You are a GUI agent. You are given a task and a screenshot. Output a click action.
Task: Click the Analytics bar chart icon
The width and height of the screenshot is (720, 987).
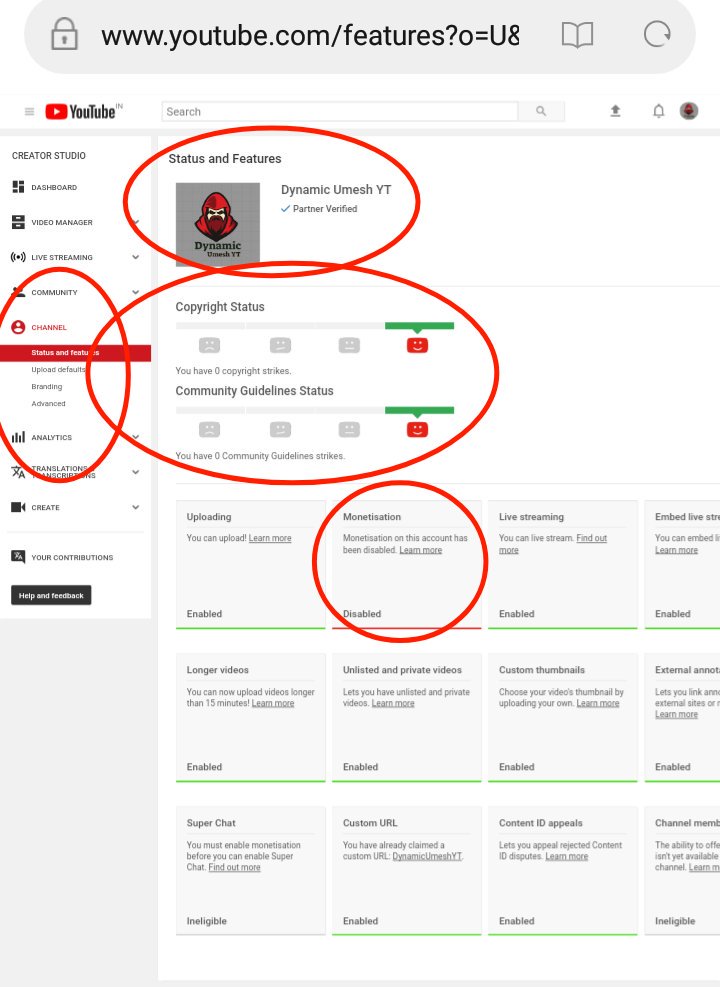pos(18,437)
